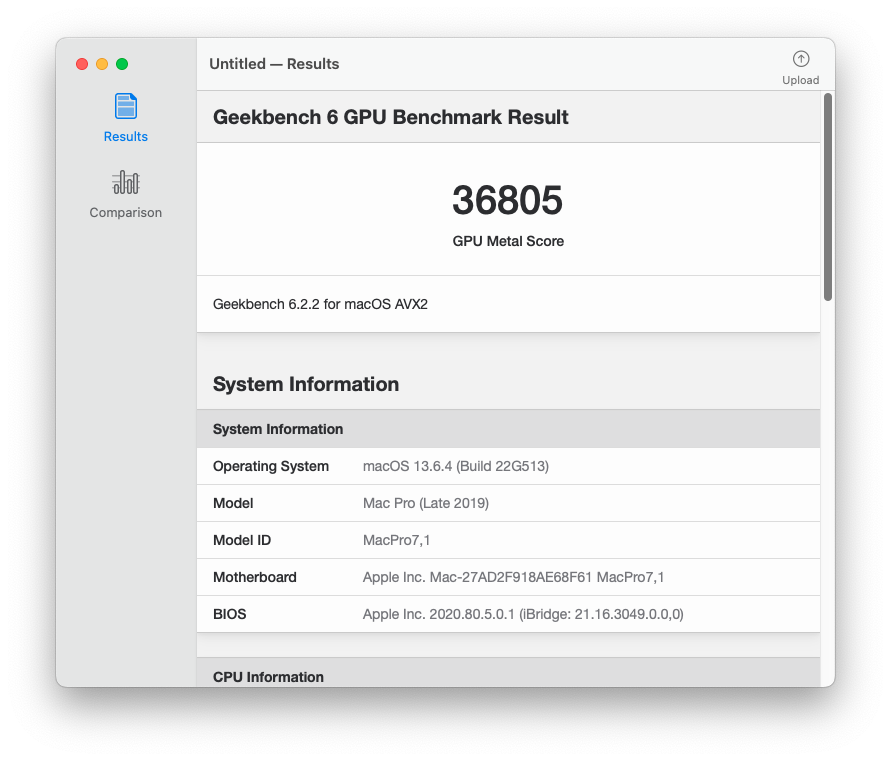Image resolution: width=891 pixels, height=761 pixels.
Task: Maximize window using the green button
Action: (122, 64)
